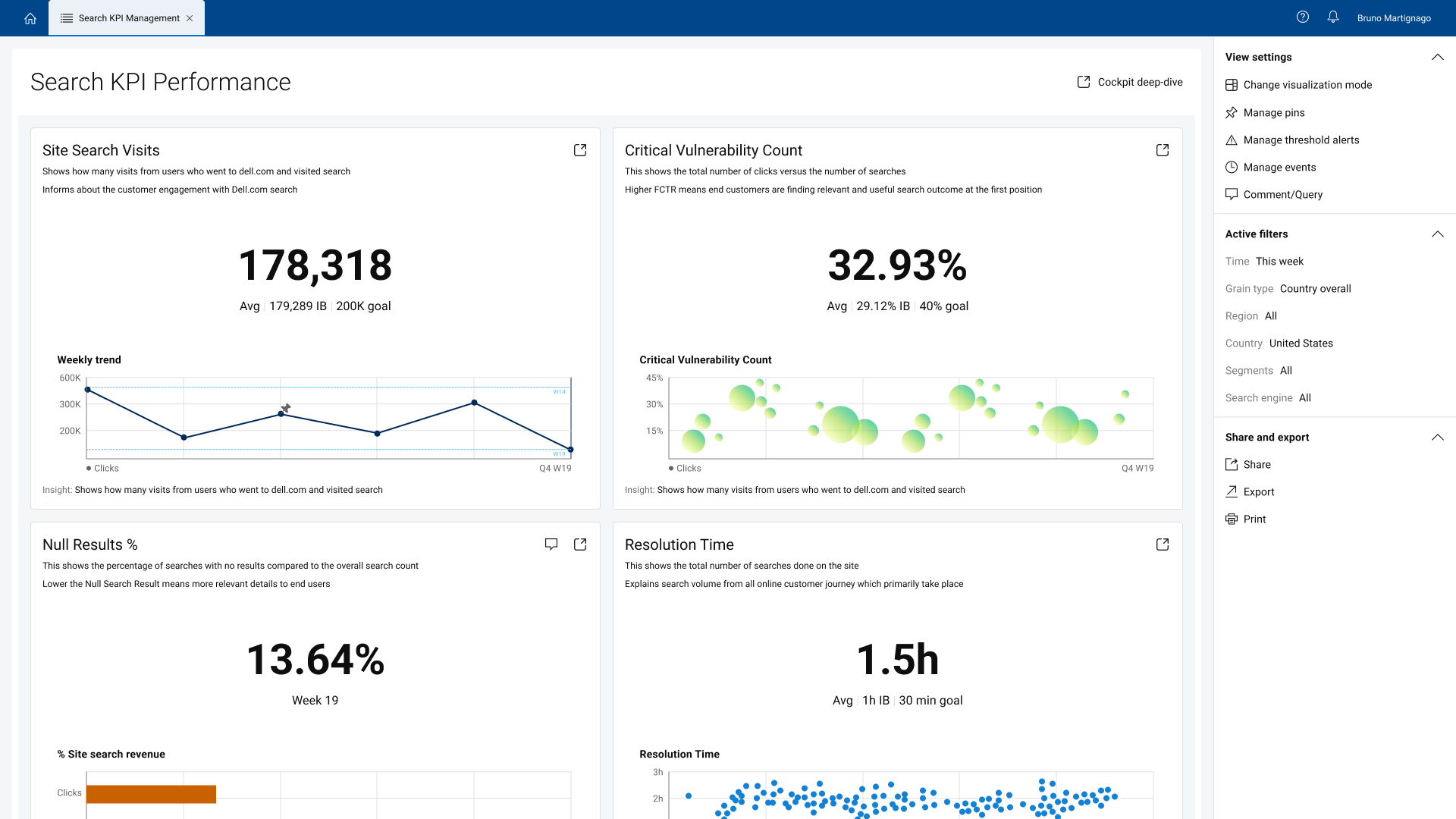This screenshot has width=1456, height=819.
Task: Click the Print printer icon
Action: click(x=1232, y=519)
